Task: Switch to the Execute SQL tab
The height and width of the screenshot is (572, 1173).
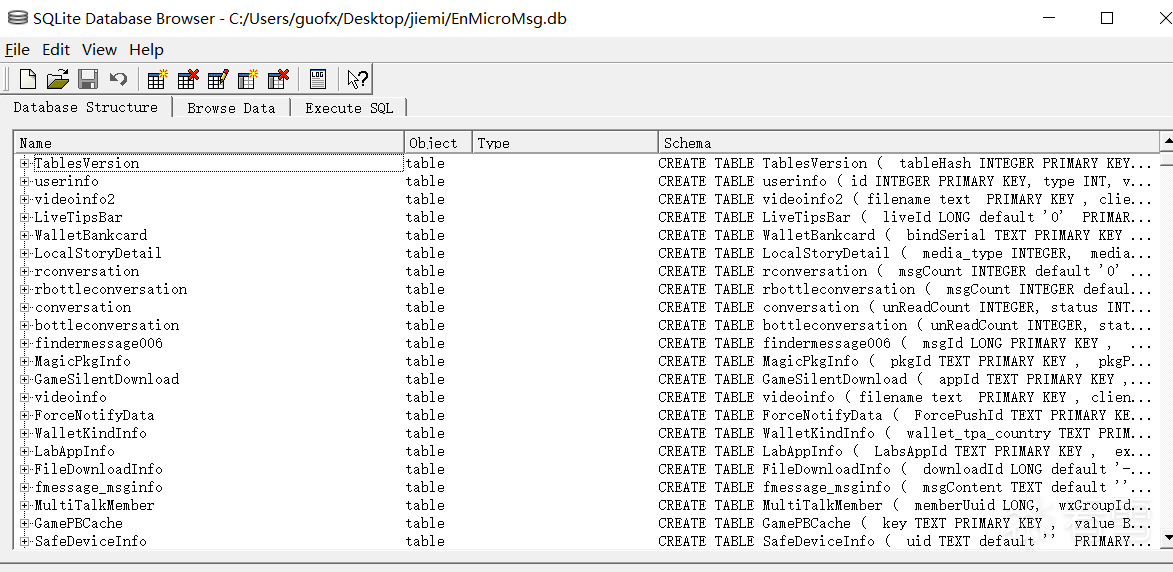Action: (349, 108)
